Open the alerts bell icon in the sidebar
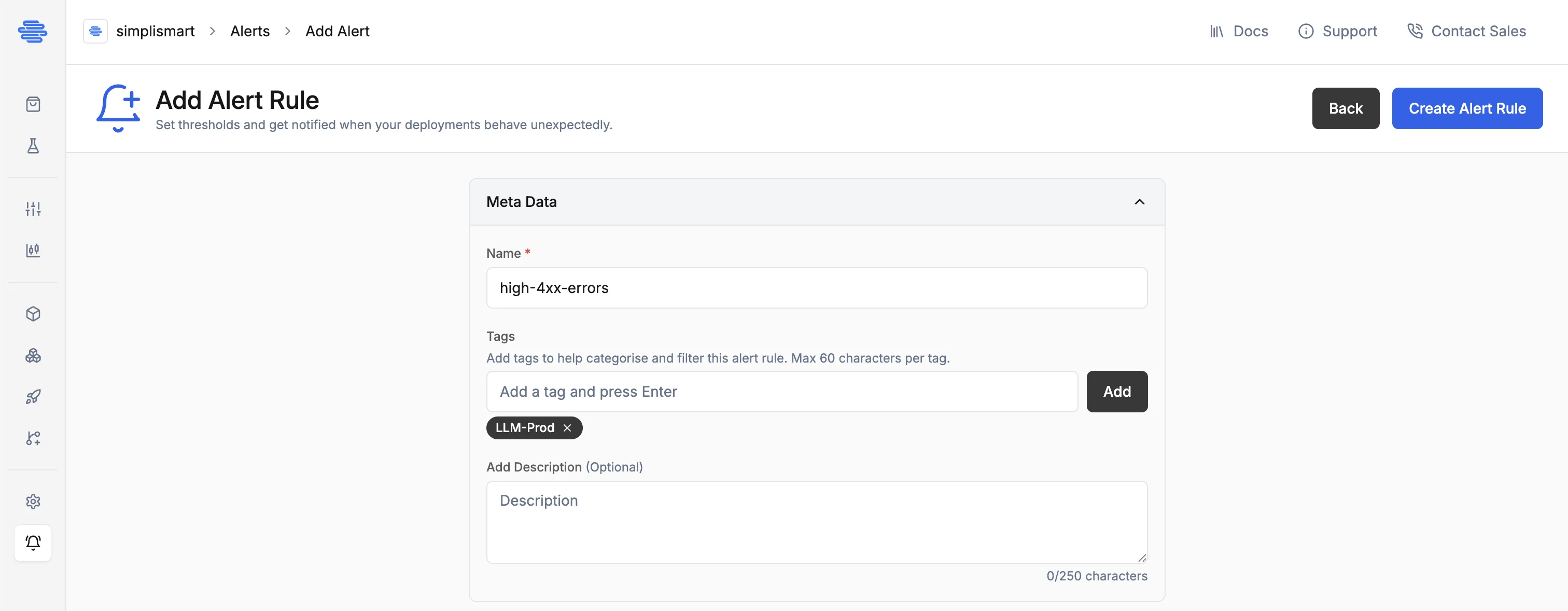This screenshot has height=611, width=1568. click(33, 543)
